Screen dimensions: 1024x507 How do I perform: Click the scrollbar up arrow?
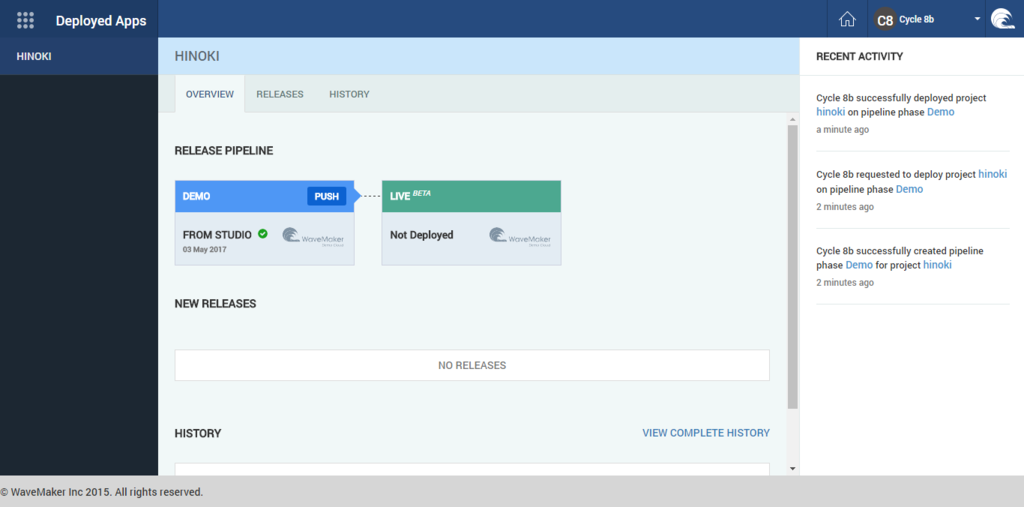(793, 120)
